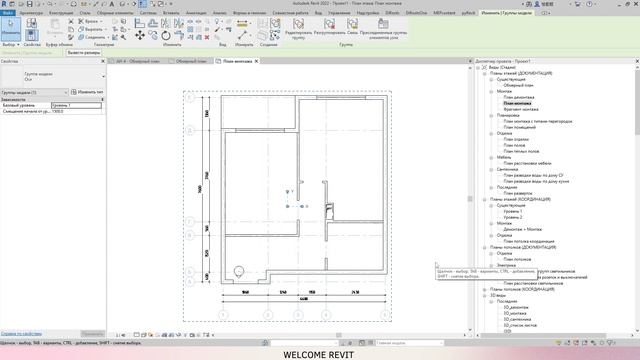
Task: Open План расстановки мебели view
Action: coord(527,163)
